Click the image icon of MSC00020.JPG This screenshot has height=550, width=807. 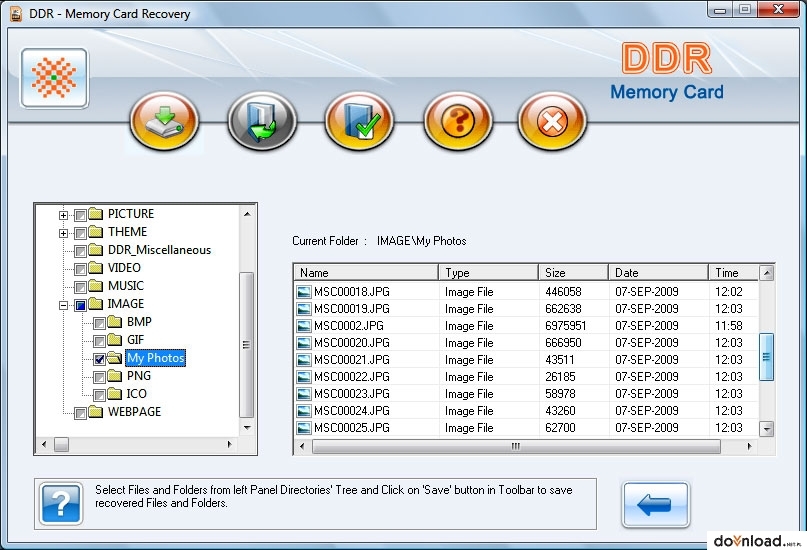(x=304, y=343)
